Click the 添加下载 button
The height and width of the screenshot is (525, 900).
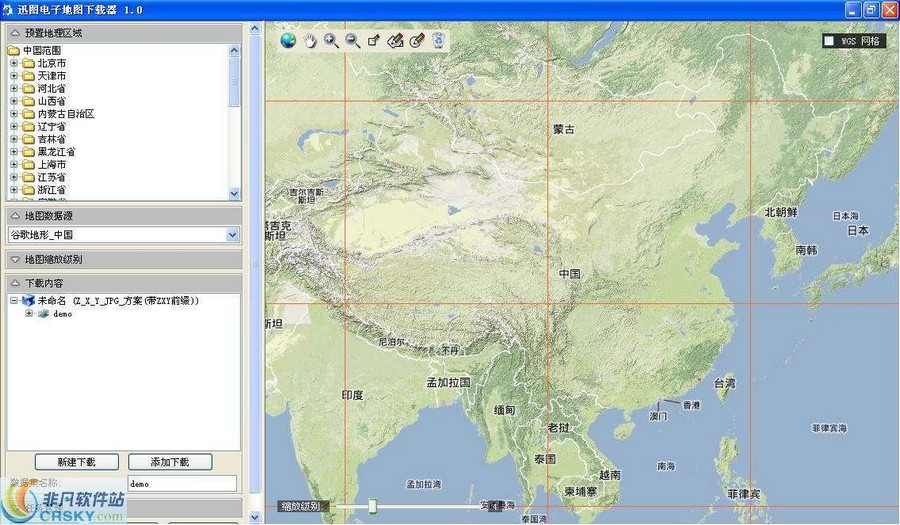coord(170,462)
